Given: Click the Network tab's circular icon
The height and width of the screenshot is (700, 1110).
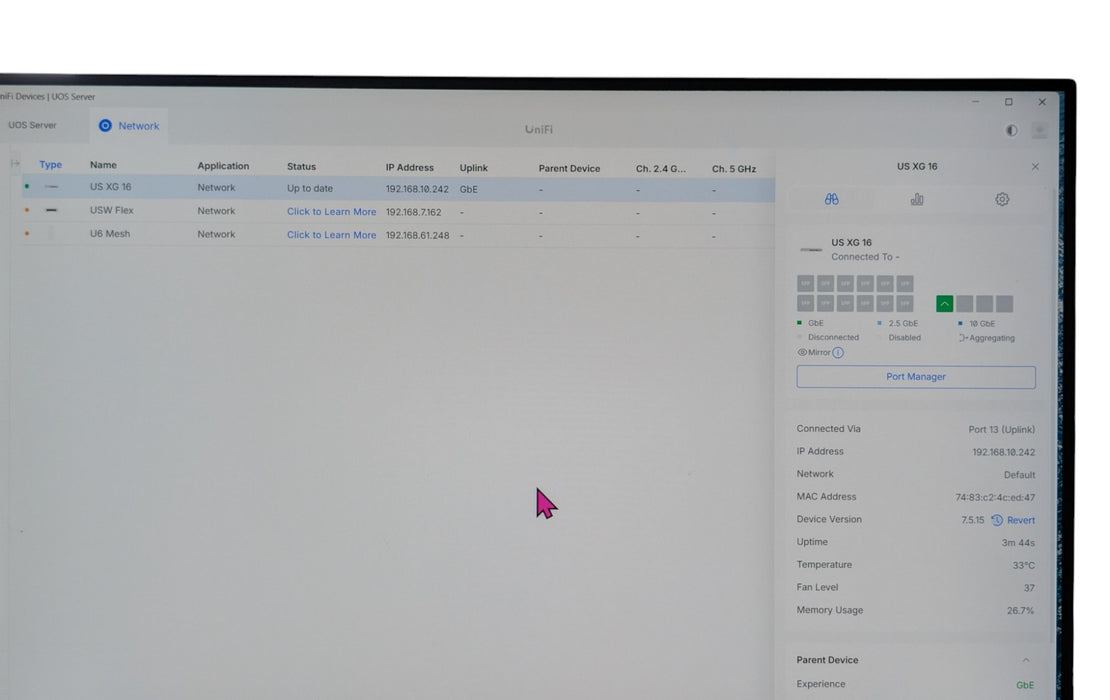Looking at the screenshot, I should click(105, 126).
